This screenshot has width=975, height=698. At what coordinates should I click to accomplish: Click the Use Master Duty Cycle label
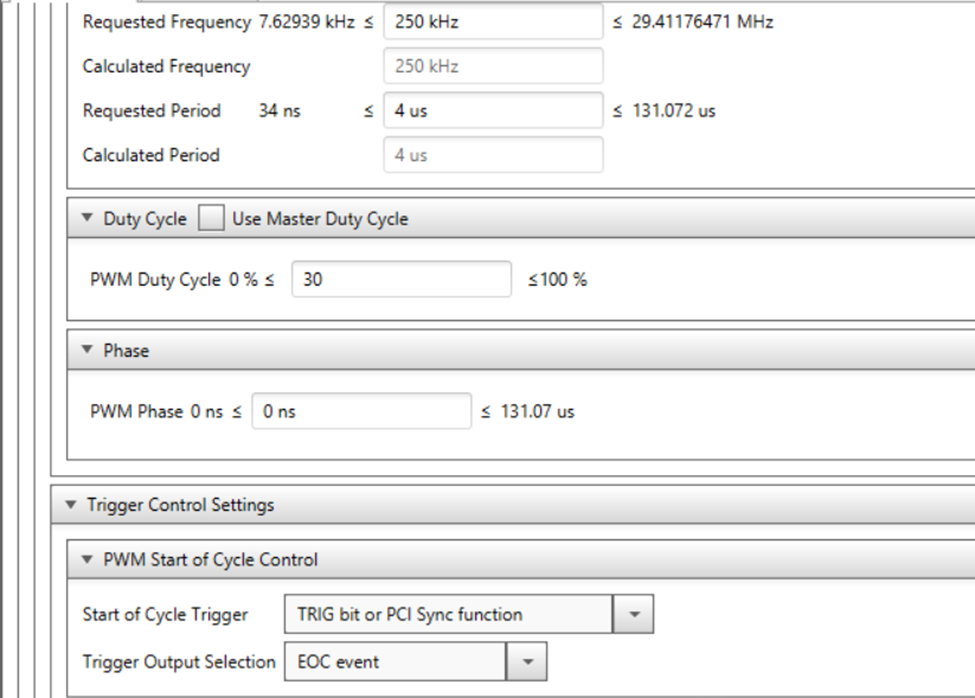click(x=320, y=219)
